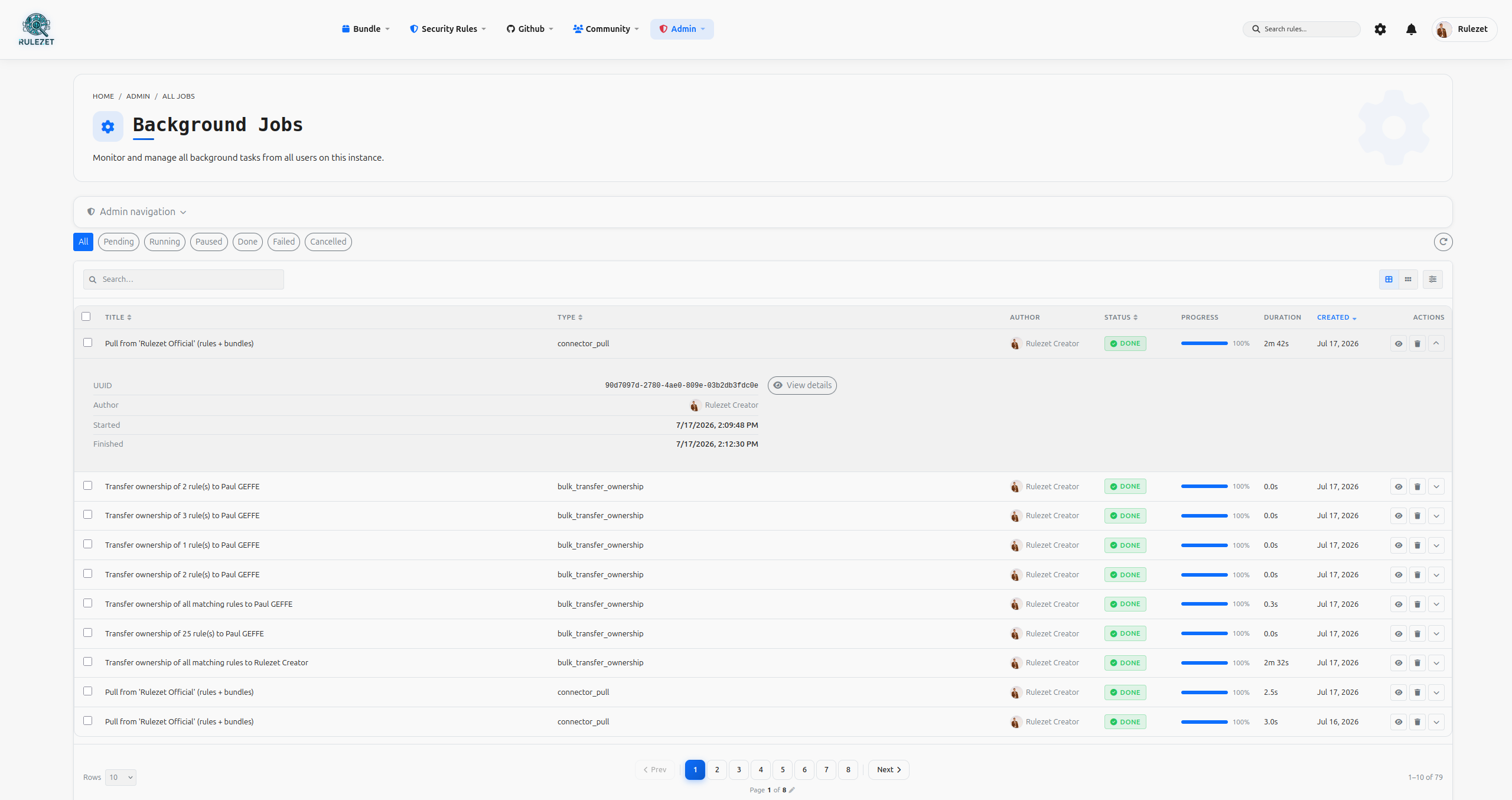The width and height of the screenshot is (1512, 800).
Task: Focus the 'Search rules...' header field
Action: pyautogui.click(x=1302, y=29)
